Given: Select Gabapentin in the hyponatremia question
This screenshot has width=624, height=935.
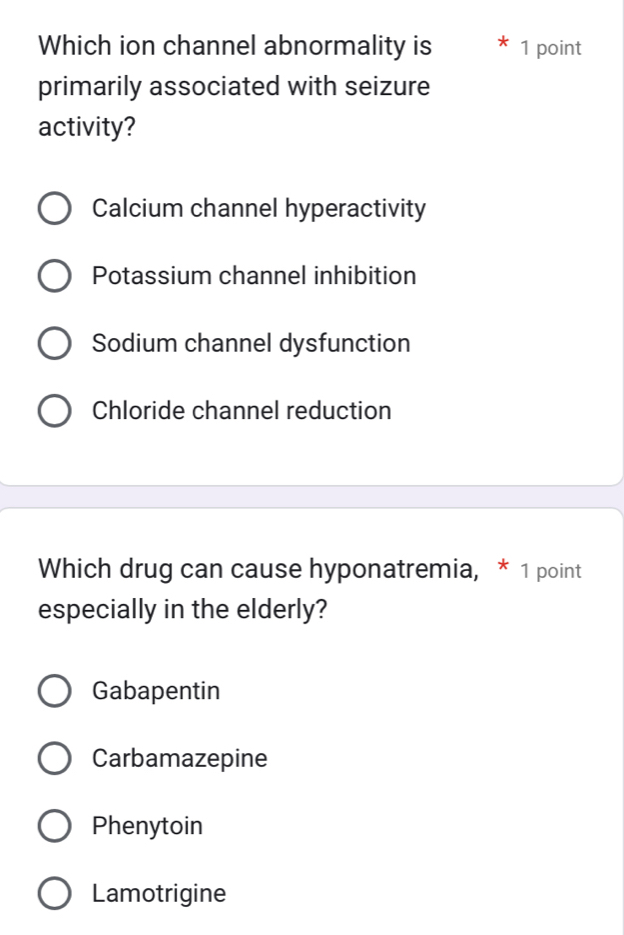Looking at the screenshot, I should (x=55, y=690).
